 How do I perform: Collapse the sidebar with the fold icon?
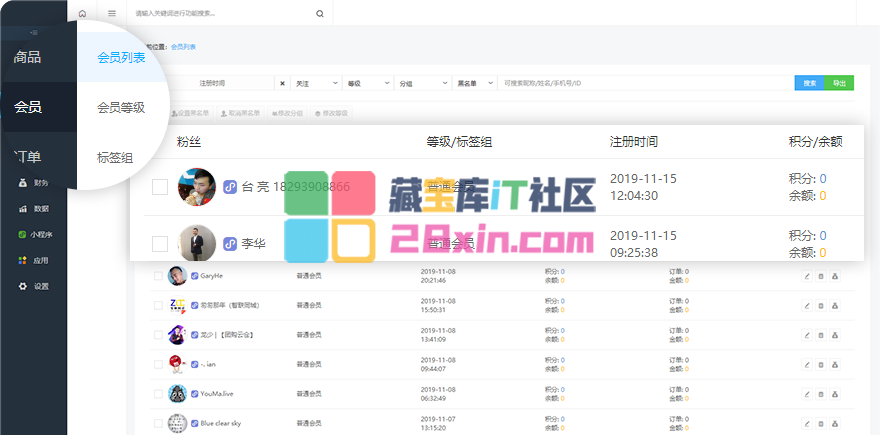click(34, 33)
